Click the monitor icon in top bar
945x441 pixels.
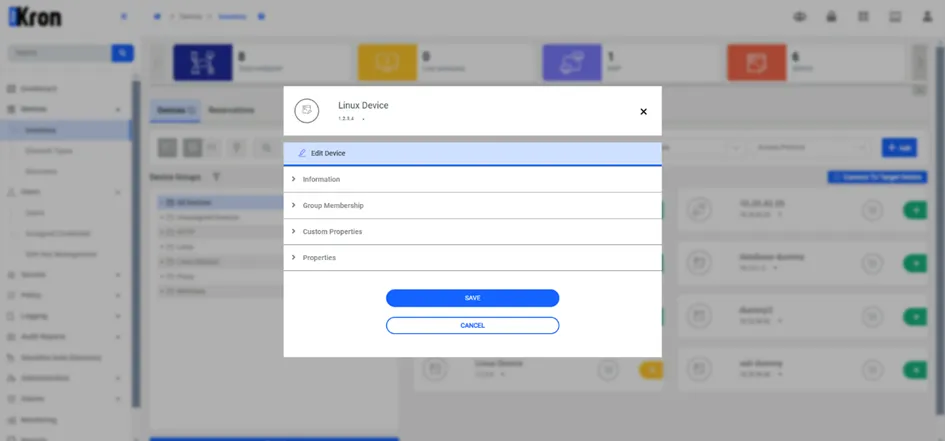(896, 17)
